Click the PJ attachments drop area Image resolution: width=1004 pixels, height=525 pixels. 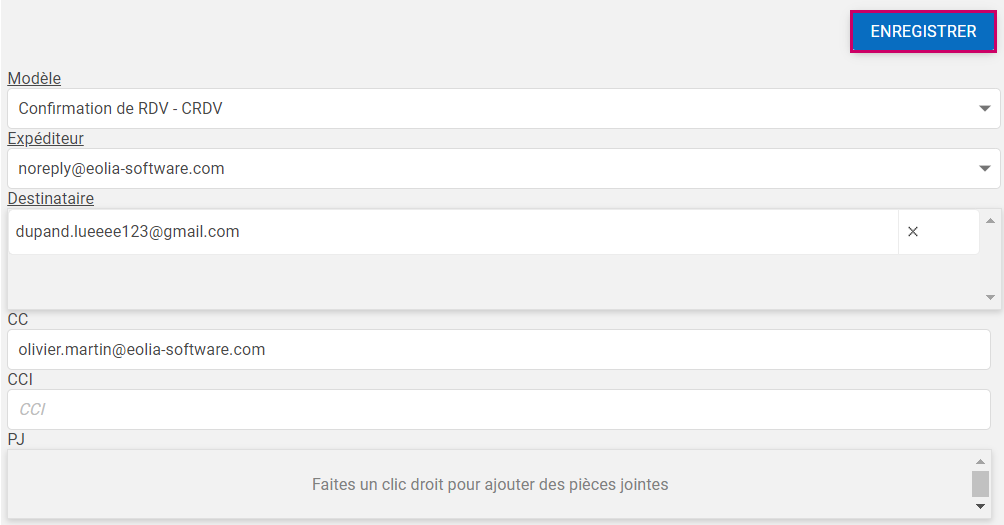click(489, 485)
